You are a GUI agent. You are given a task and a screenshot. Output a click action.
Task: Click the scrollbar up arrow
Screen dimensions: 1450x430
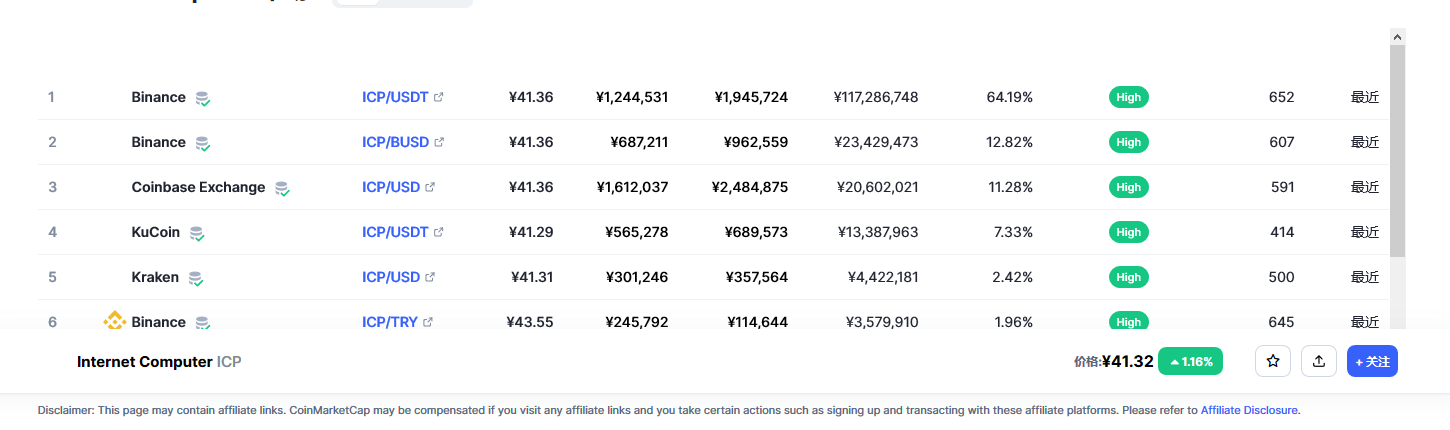pyautogui.click(x=1397, y=36)
